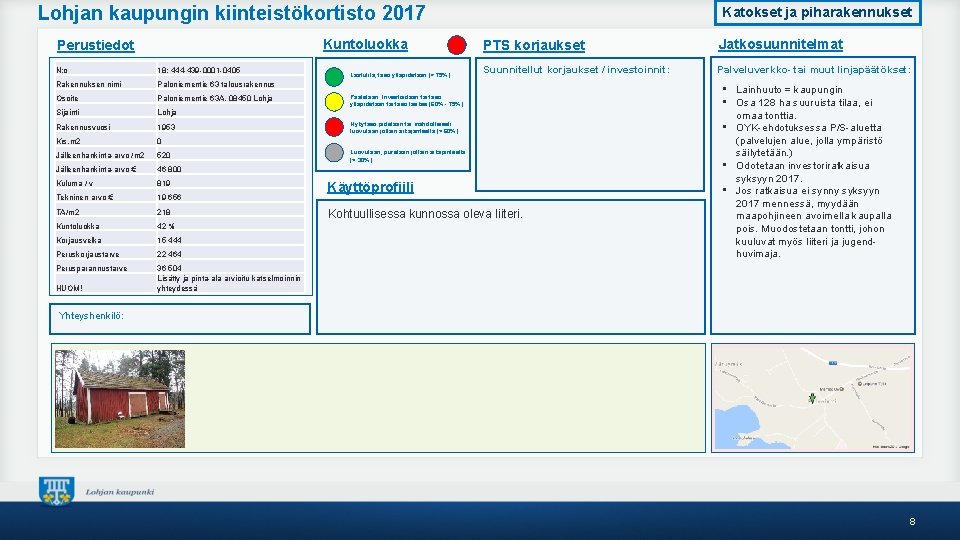
Task: Open the red shed photo thumbnail
Action: click(120, 399)
